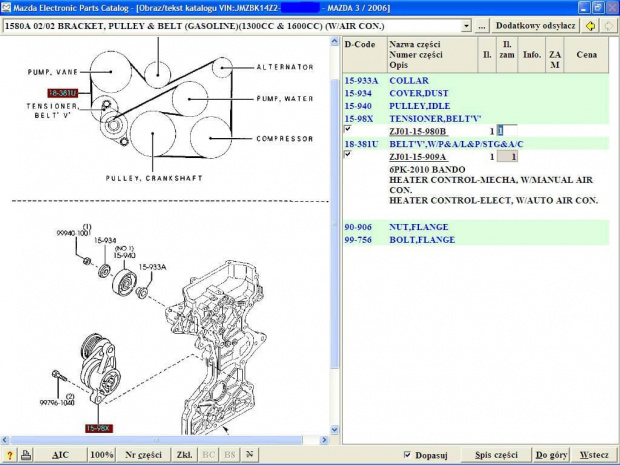The height and width of the screenshot is (465, 620).
Task: Click the Do góry button
Action: click(x=551, y=455)
